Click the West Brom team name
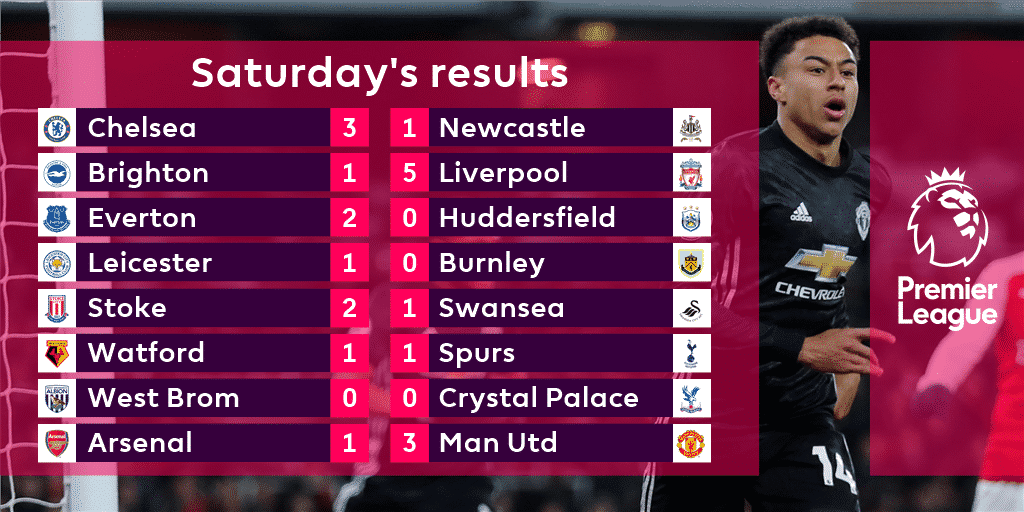This screenshot has width=1024, height=512. (x=163, y=398)
